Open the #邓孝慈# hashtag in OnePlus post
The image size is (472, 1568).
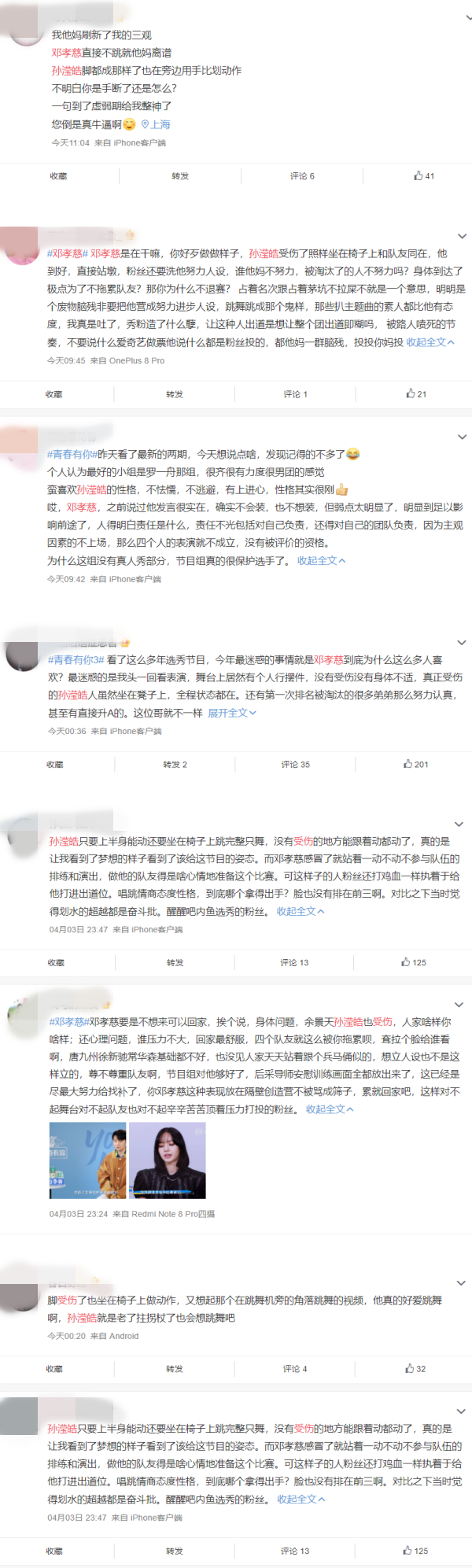tap(65, 253)
